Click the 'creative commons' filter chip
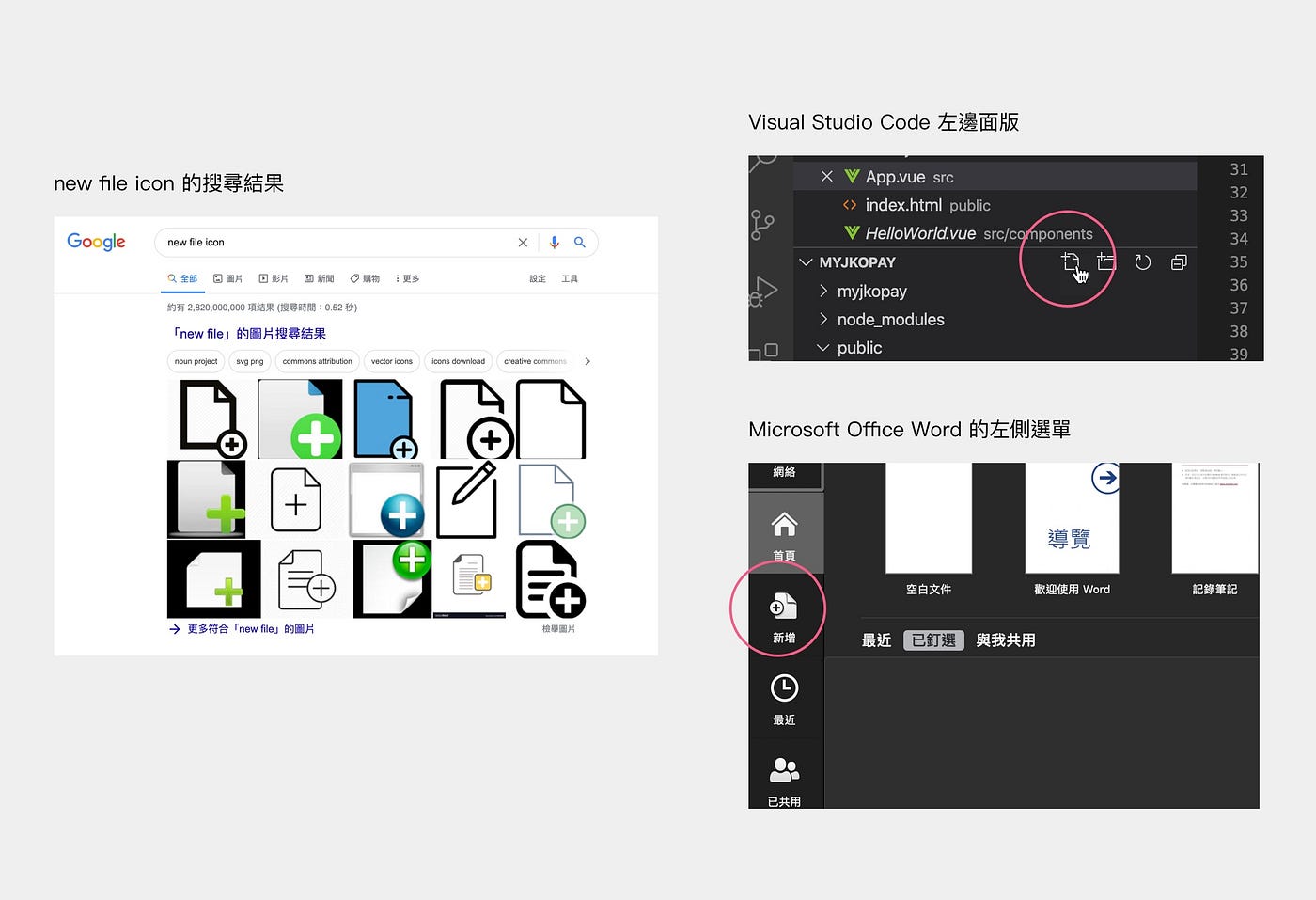Image resolution: width=1316 pixels, height=900 pixels. click(535, 361)
